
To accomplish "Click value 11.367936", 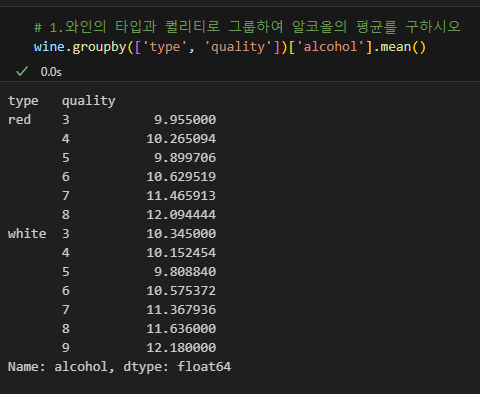I will click(x=181, y=310).
